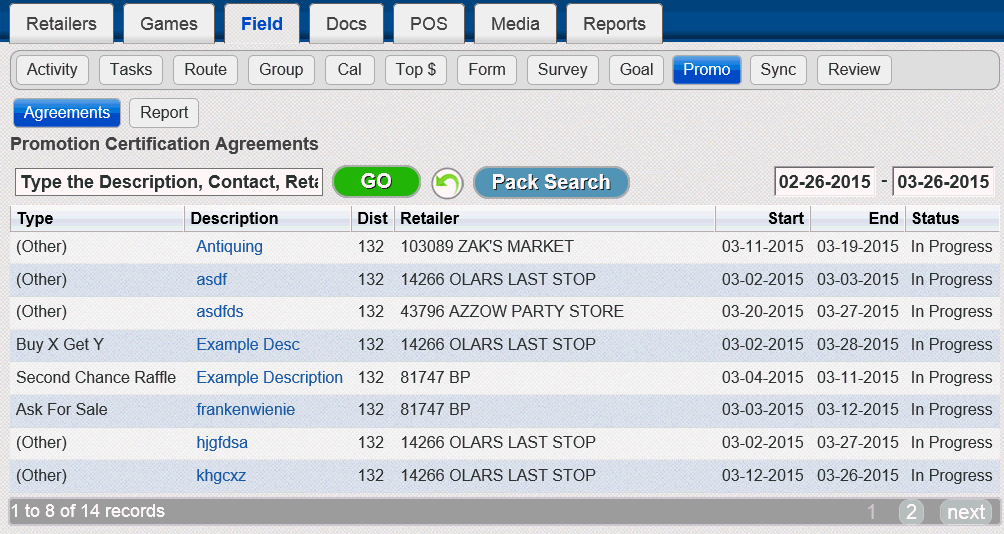Switch to the Games tab
Viewport: 1004px width, 534px height.
169,24
